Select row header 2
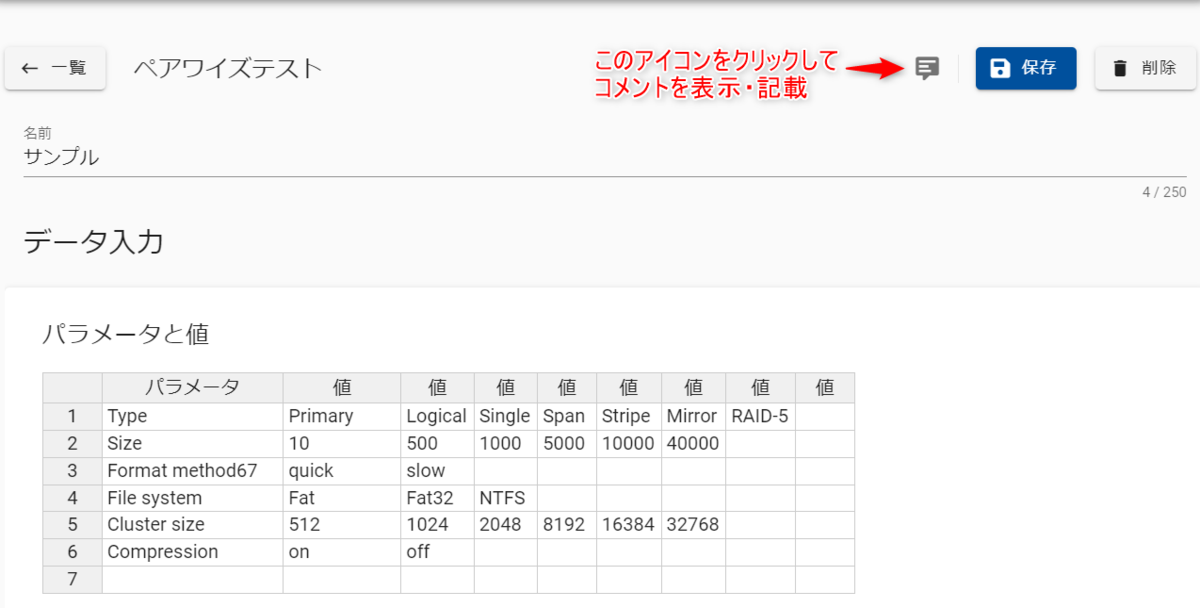Image resolution: width=1200 pixels, height=608 pixels. tap(72, 444)
